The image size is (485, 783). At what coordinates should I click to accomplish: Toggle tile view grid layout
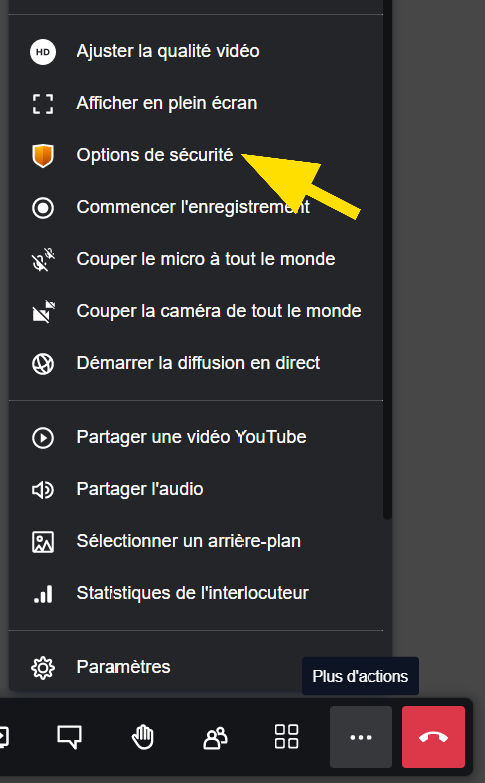[287, 737]
